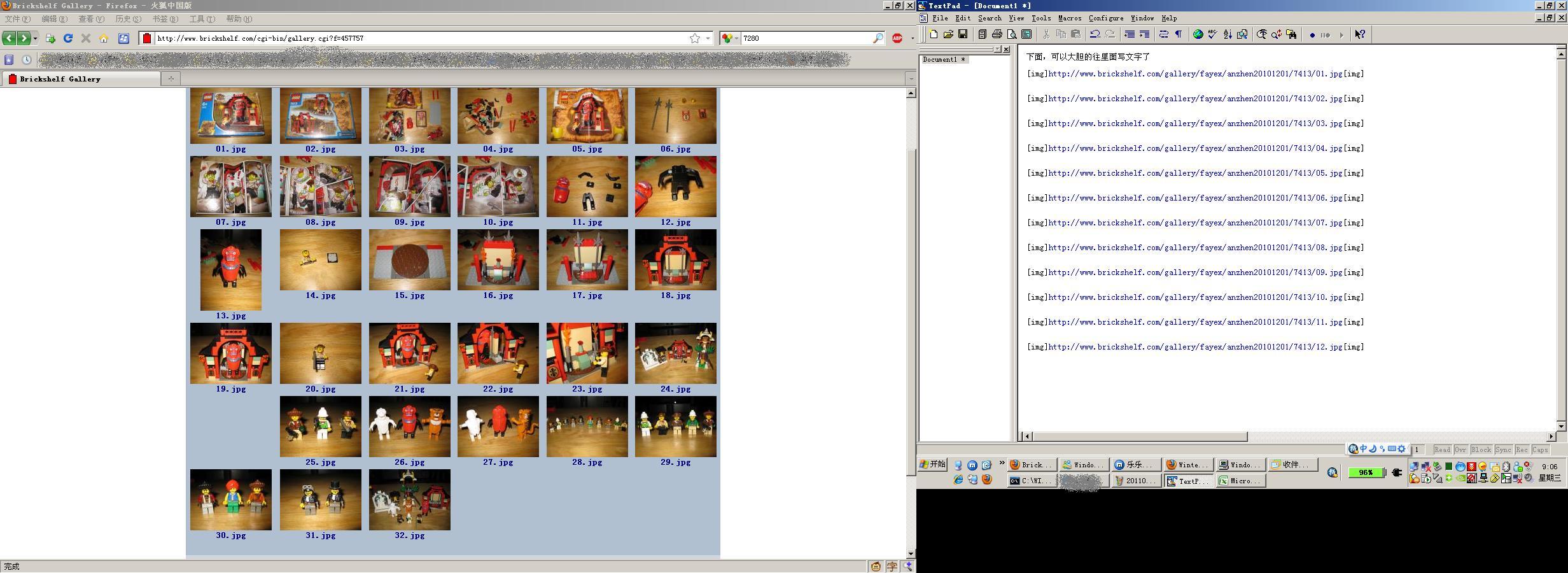Open the Adblock Plus dropdown arrow
The width and height of the screenshot is (1568, 573).
pyautogui.click(x=912, y=38)
